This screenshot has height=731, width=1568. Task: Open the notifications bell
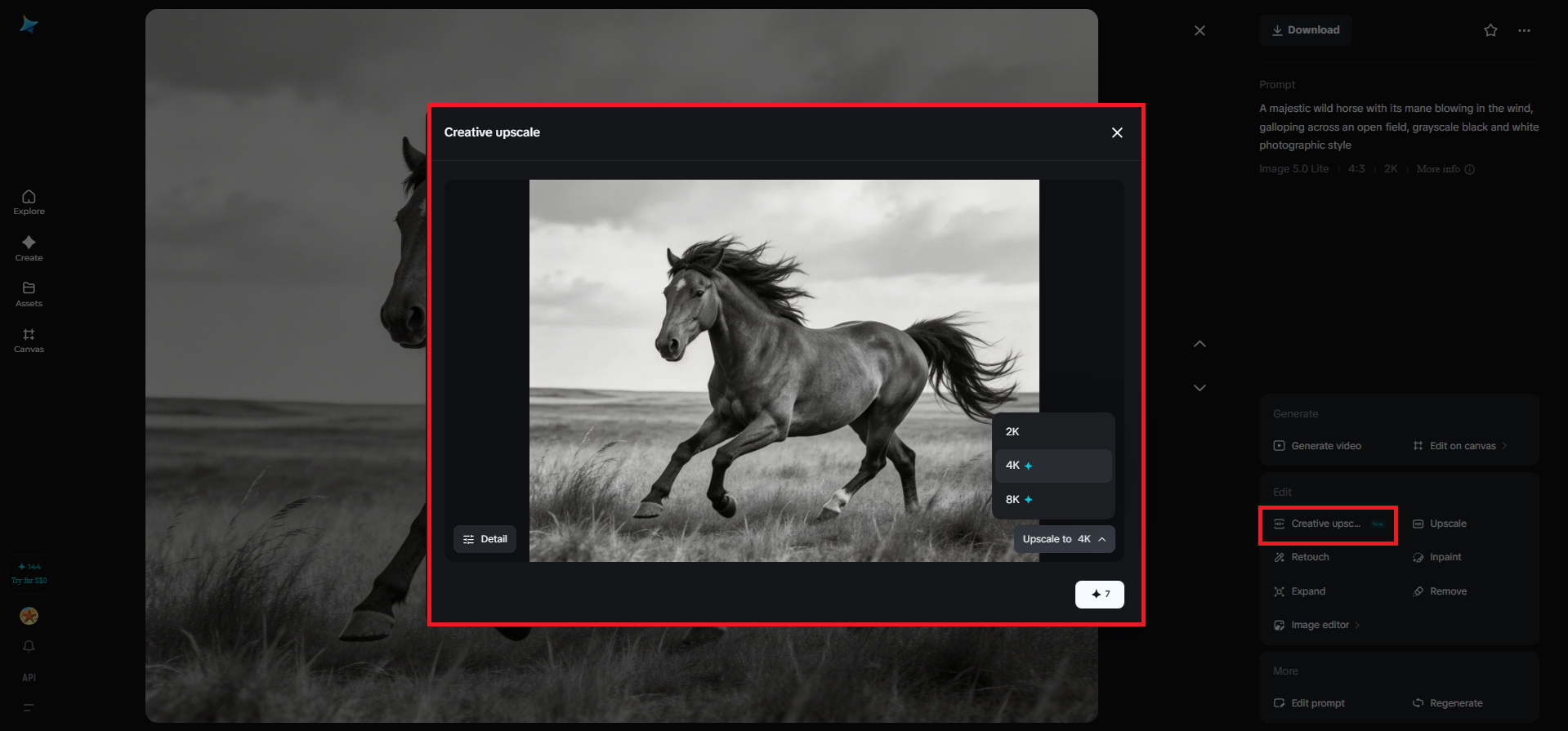29,646
